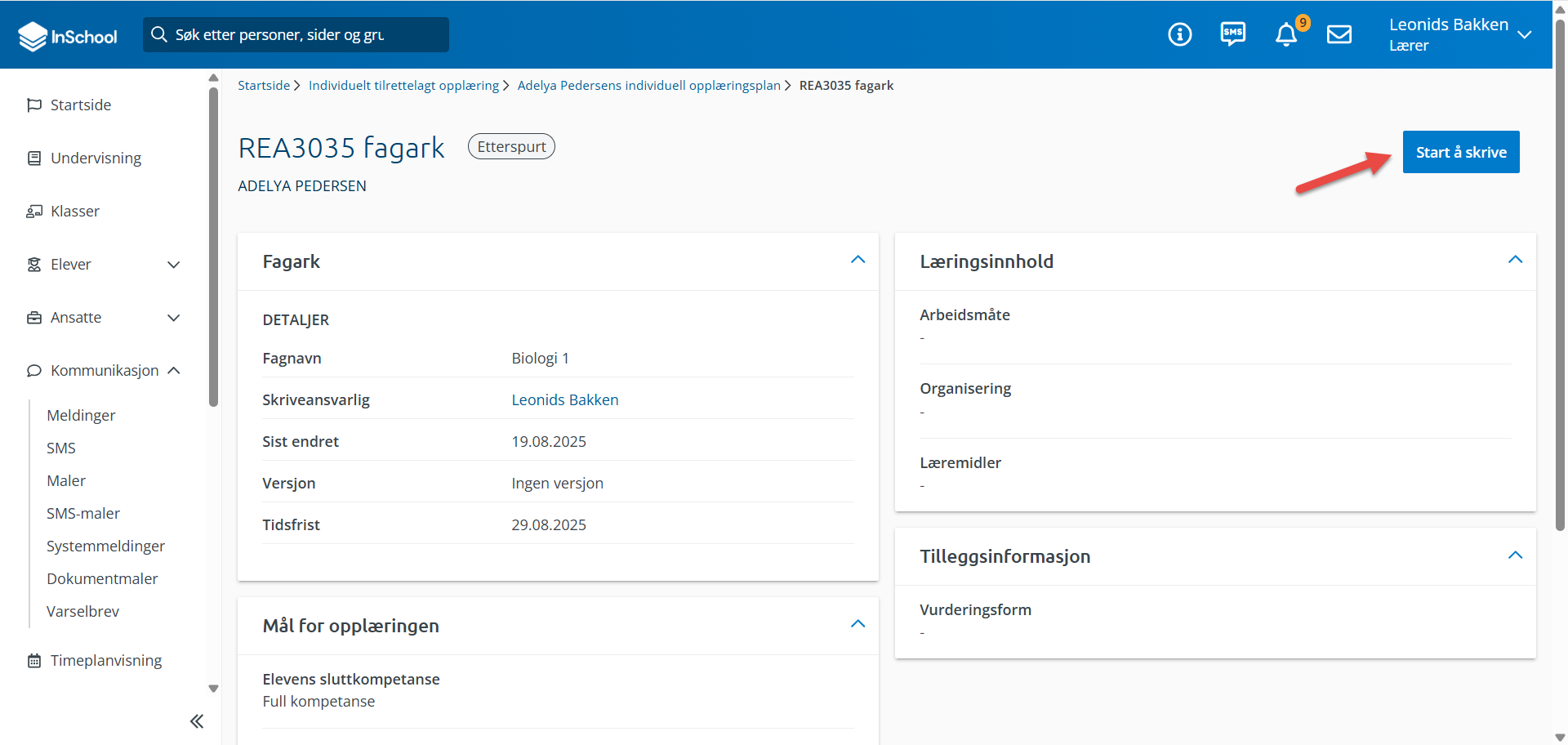Click the Full kompetanse text
Screen dimensions: 1568x745
click(x=318, y=701)
